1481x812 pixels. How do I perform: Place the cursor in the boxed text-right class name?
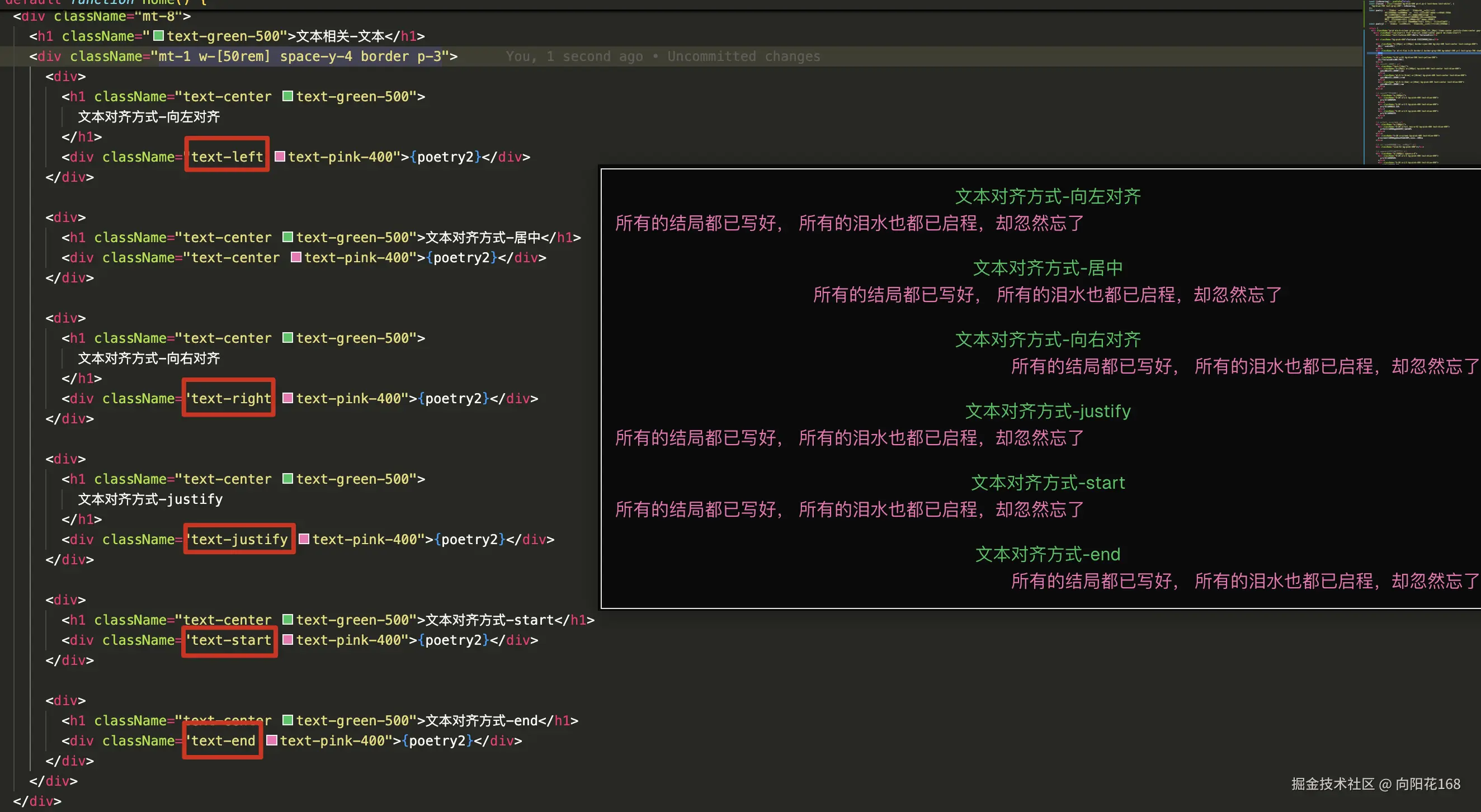[230, 398]
